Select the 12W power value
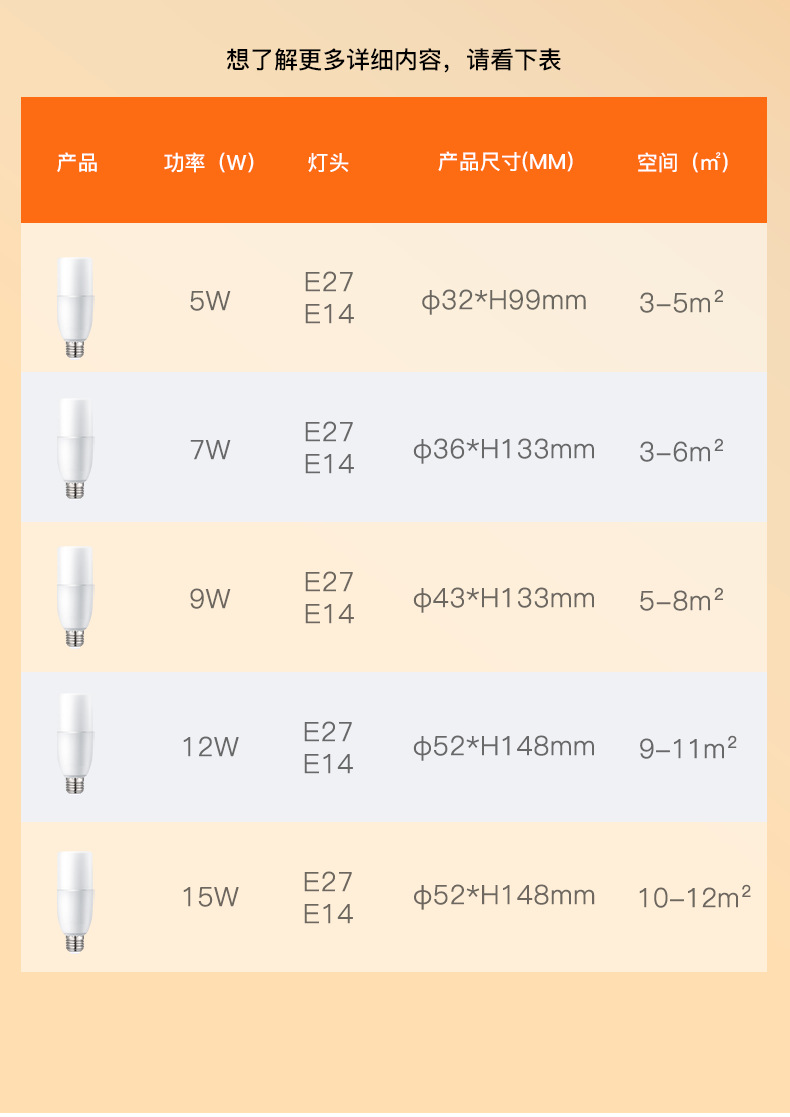The width and height of the screenshot is (790, 1117). click(210, 747)
